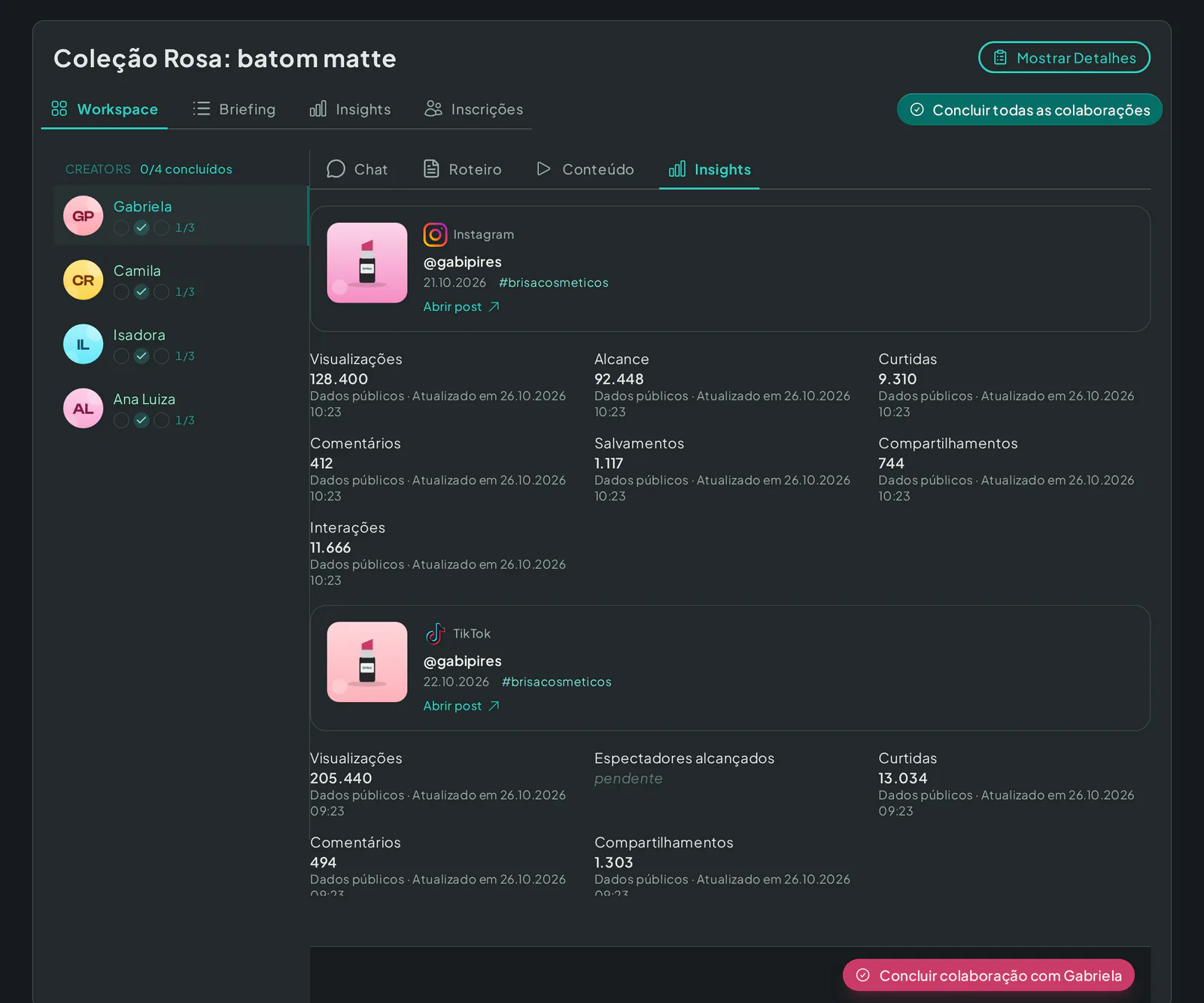1204x1003 pixels.
Task: Toggle the checked step circle under Ana Luiza
Action: click(x=141, y=421)
